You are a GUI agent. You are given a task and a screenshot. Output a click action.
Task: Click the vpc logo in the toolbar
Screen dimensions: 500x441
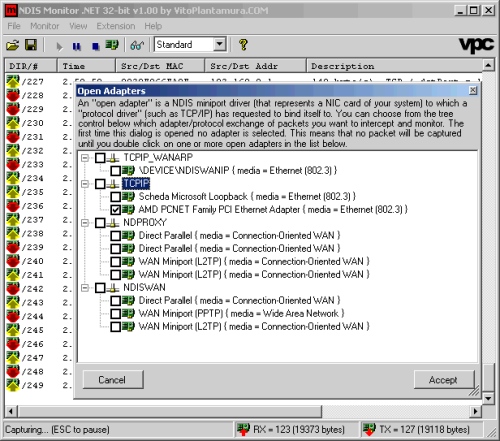point(476,45)
